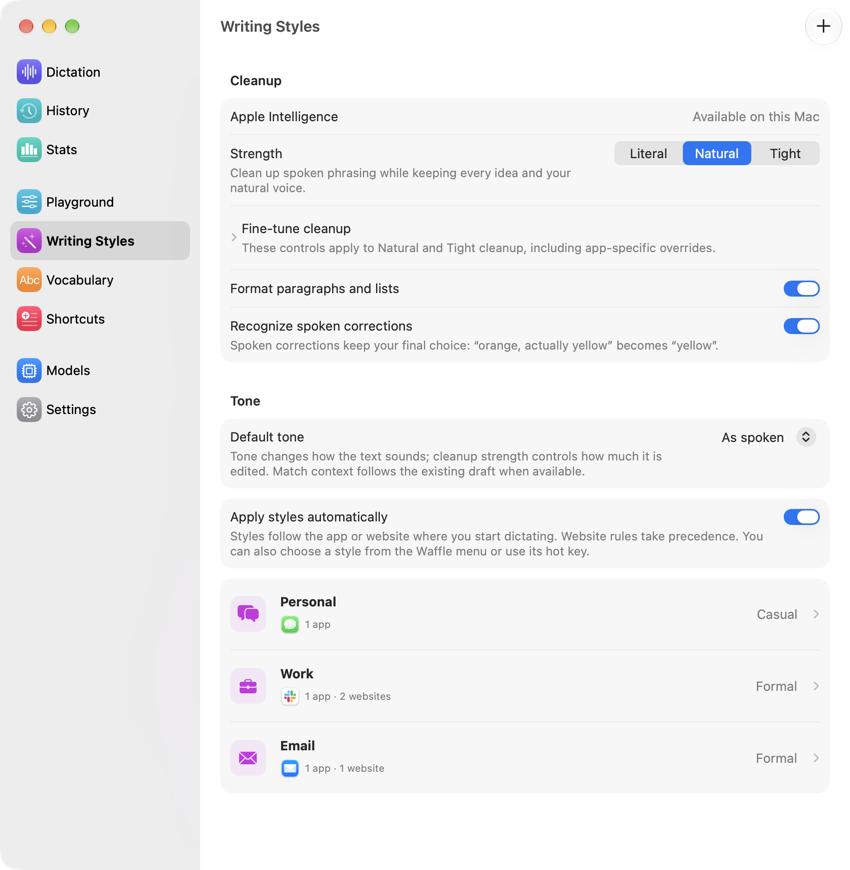Disable Apply styles automatically switch
Image resolution: width=850 pixels, height=870 pixels.
click(801, 517)
